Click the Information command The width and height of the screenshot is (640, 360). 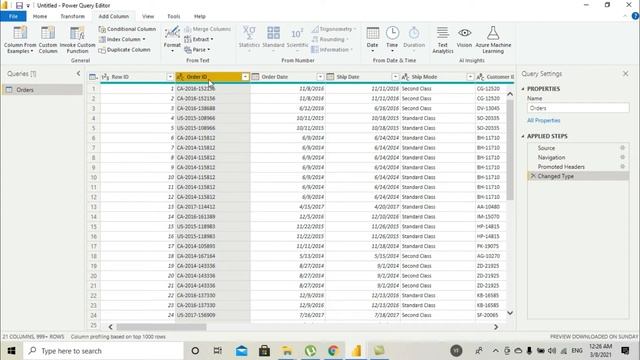pos(332,50)
